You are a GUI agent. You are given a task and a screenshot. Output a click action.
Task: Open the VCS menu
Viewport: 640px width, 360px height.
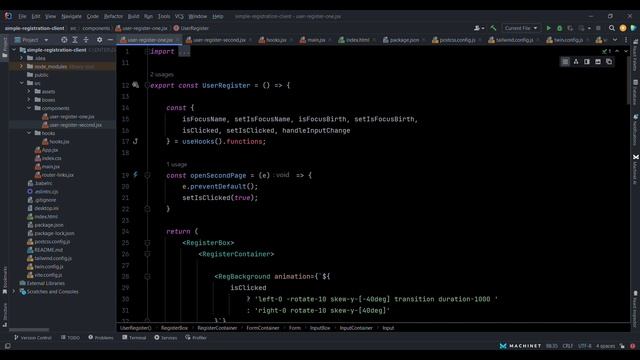tap(179, 16)
